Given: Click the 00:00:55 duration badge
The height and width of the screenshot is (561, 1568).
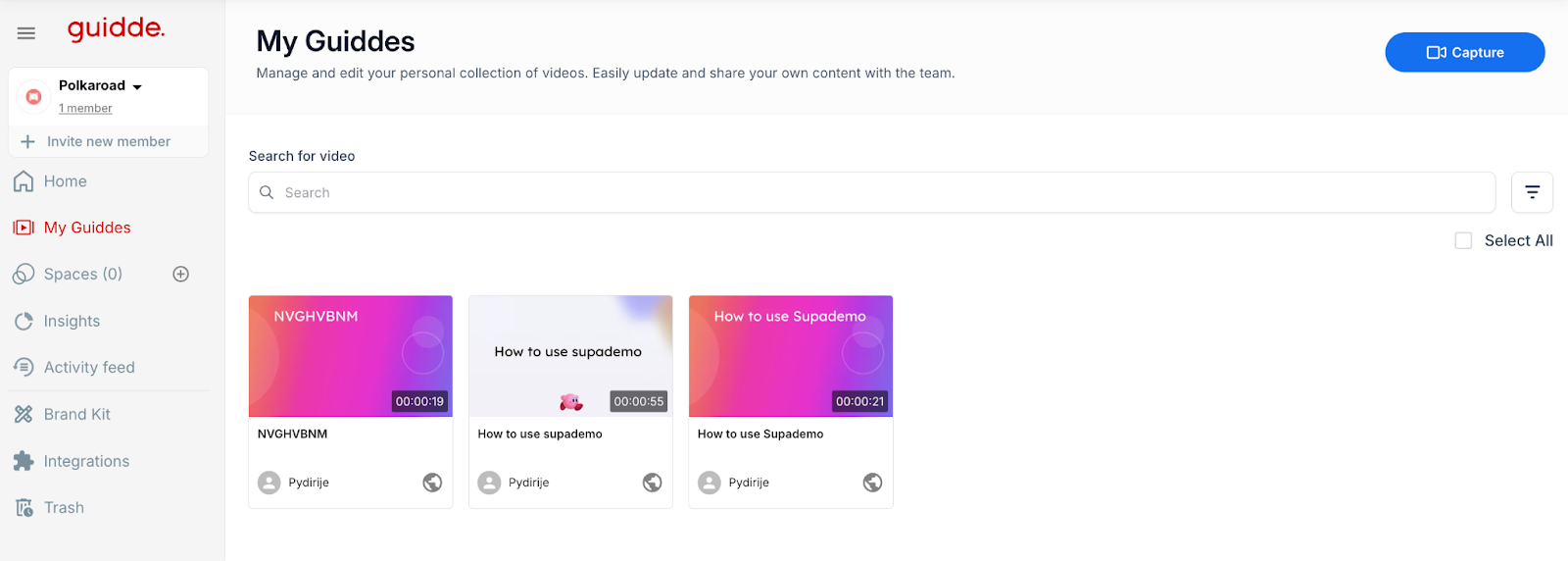Looking at the screenshot, I should pos(639,401).
